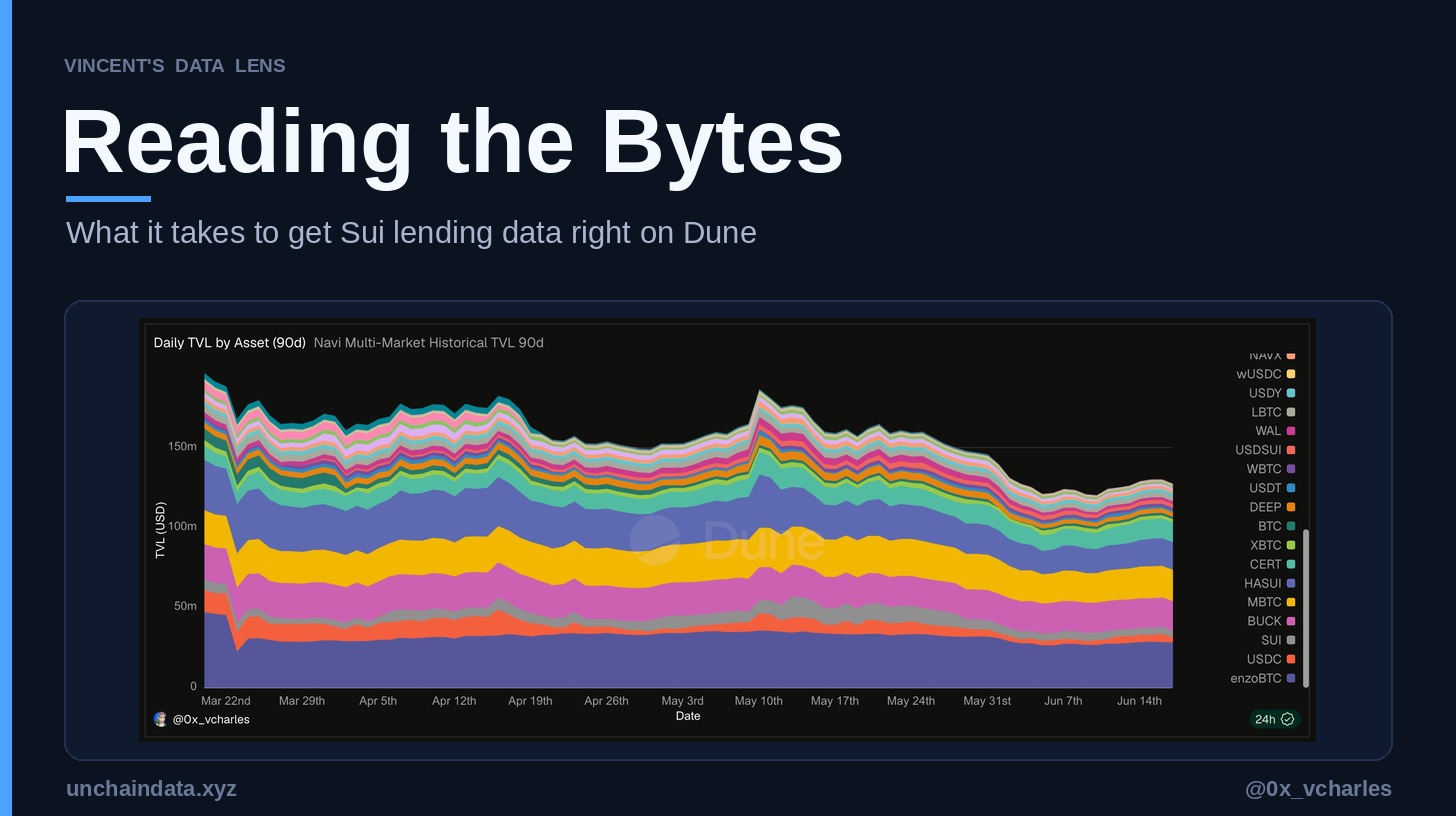1456x816 pixels.
Task: Toggle the enzoBTC series in legend
Action: 1263,678
